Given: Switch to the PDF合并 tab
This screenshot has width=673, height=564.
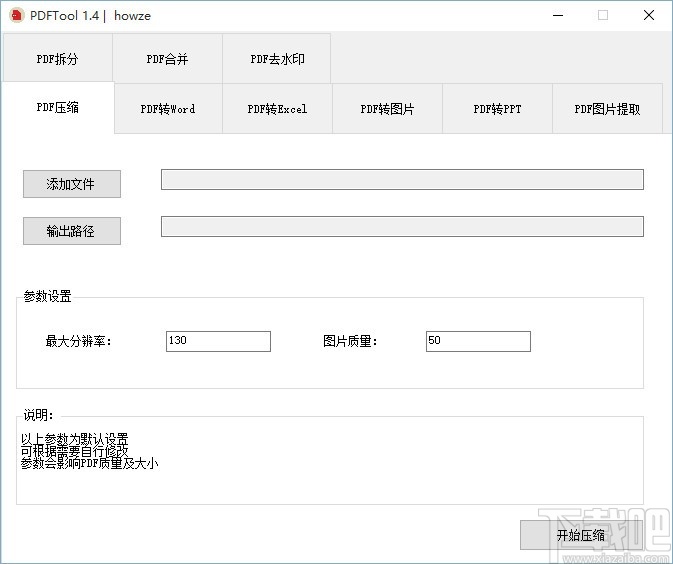Looking at the screenshot, I should click(x=167, y=58).
